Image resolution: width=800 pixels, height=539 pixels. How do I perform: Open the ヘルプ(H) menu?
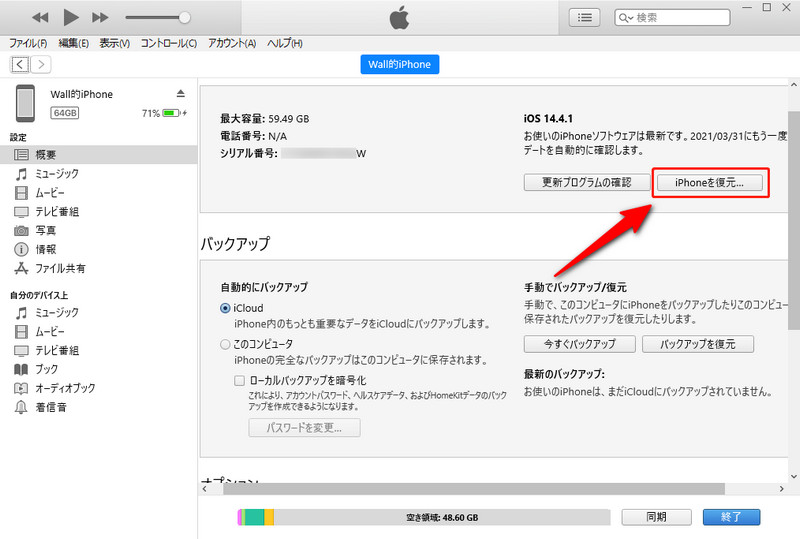click(285, 43)
